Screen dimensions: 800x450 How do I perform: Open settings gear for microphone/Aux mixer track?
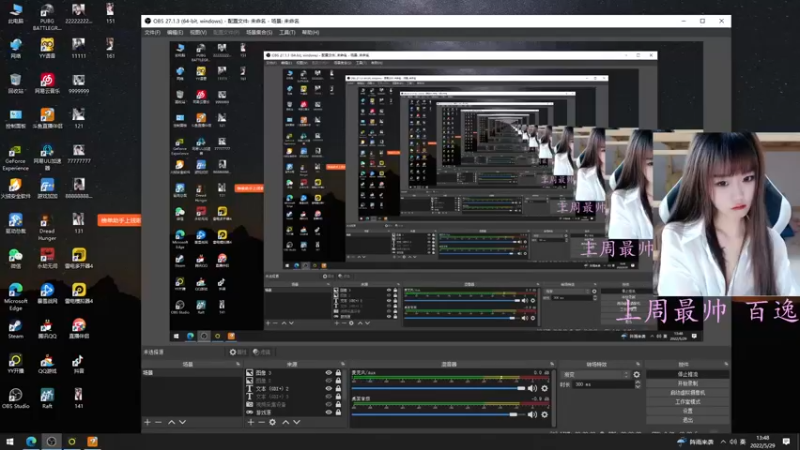click(x=544, y=388)
